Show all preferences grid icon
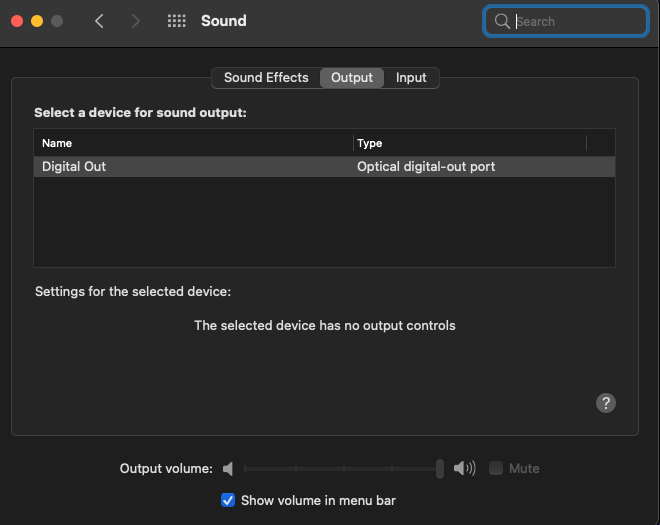660x525 pixels. click(x=176, y=21)
